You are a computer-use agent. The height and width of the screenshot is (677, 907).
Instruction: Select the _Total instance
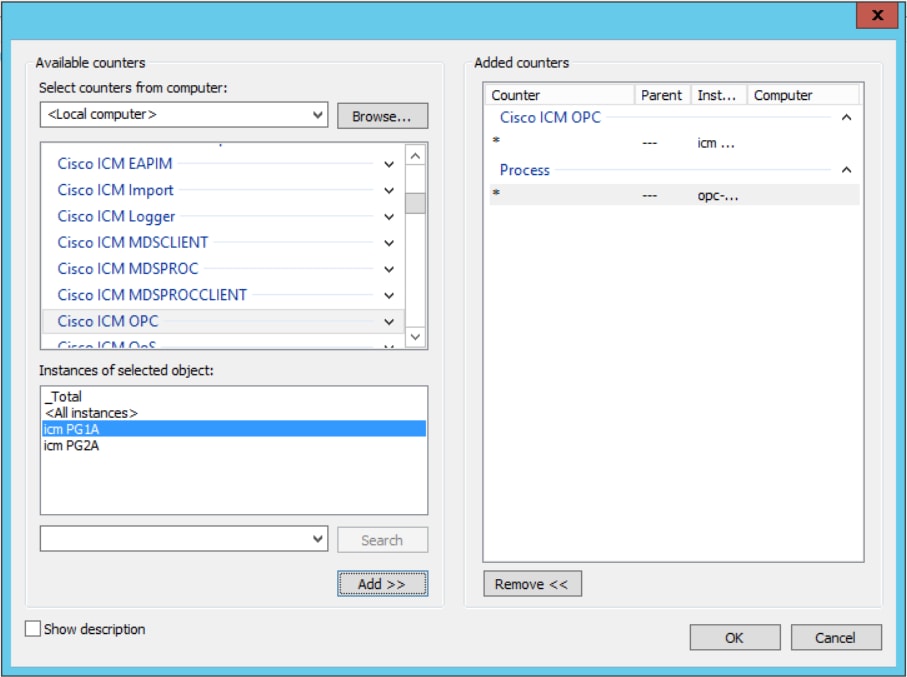(234, 396)
